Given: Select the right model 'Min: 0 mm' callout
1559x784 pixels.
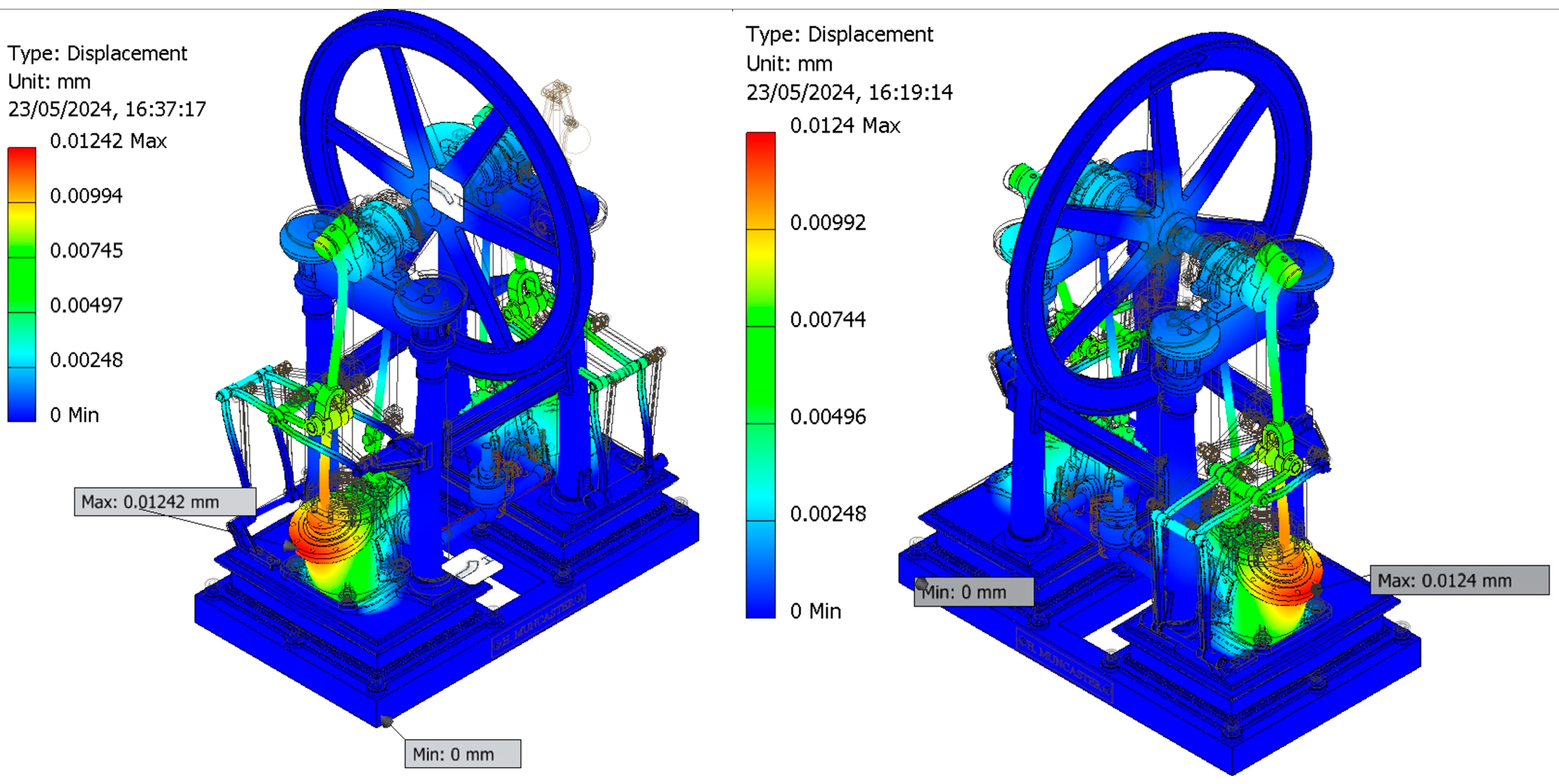Looking at the screenshot, I should click(x=974, y=592).
